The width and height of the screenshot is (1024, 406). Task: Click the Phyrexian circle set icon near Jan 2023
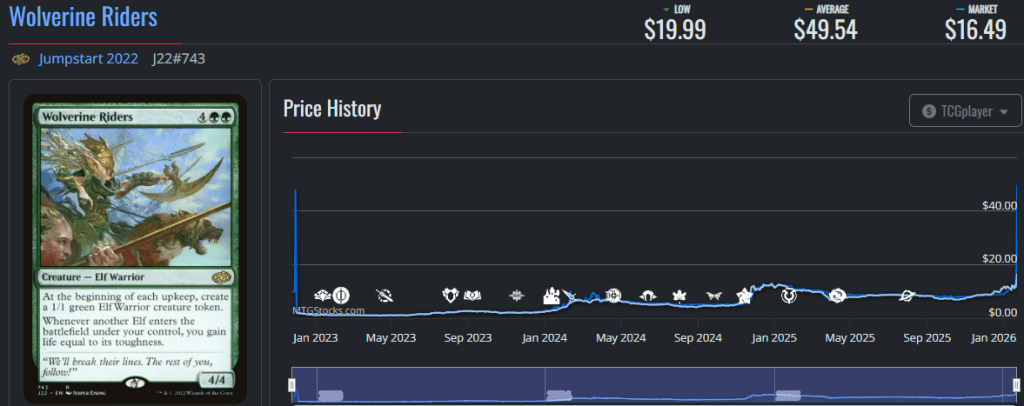coord(341,294)
